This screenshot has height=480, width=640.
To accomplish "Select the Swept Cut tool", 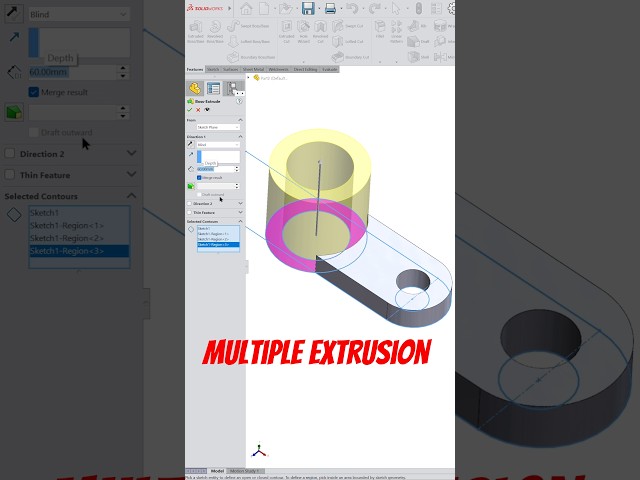I will [x=348, y=26].
